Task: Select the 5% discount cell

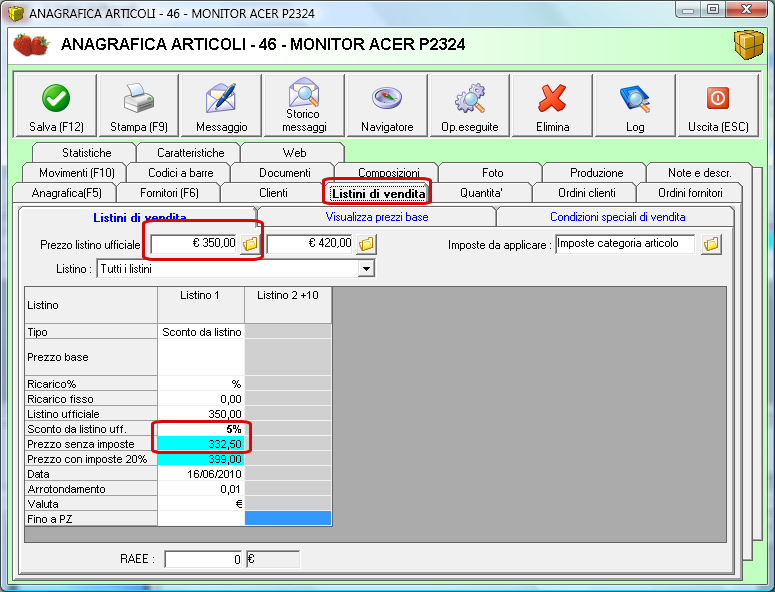Action: (x=201, y=429)
